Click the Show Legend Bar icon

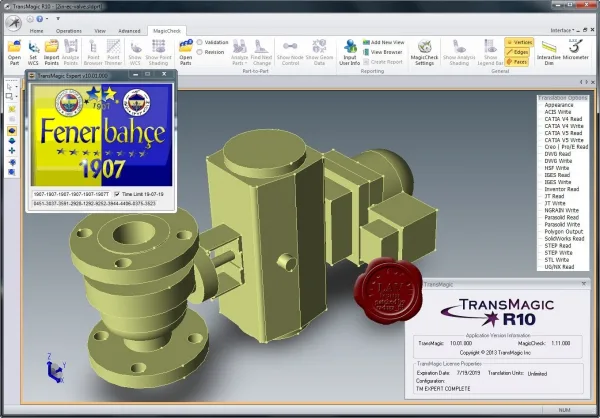490,46
